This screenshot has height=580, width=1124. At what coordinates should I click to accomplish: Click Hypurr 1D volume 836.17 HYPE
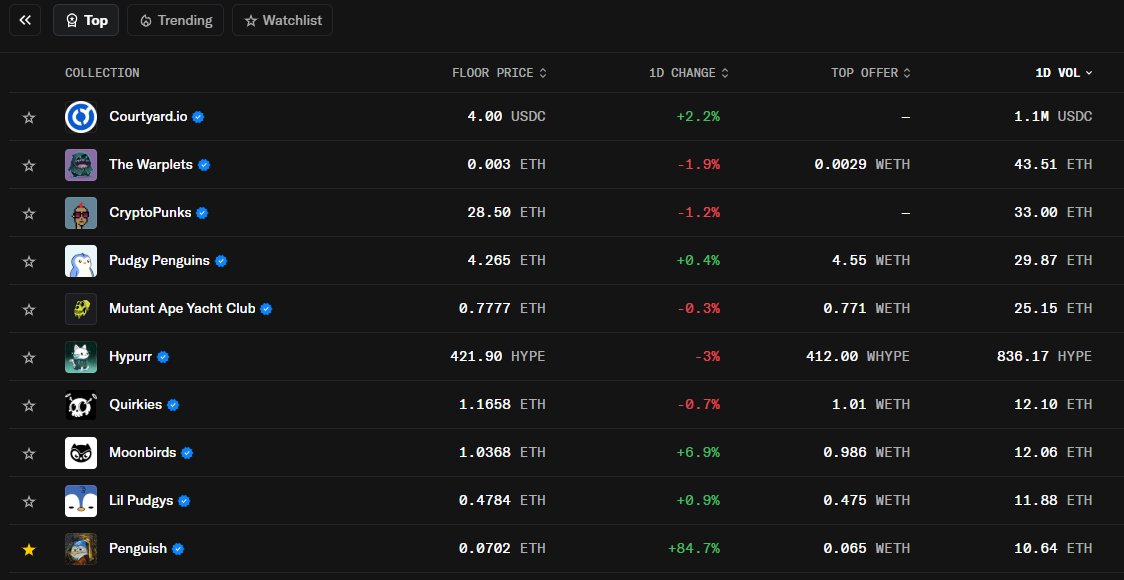pos(1044,356)
